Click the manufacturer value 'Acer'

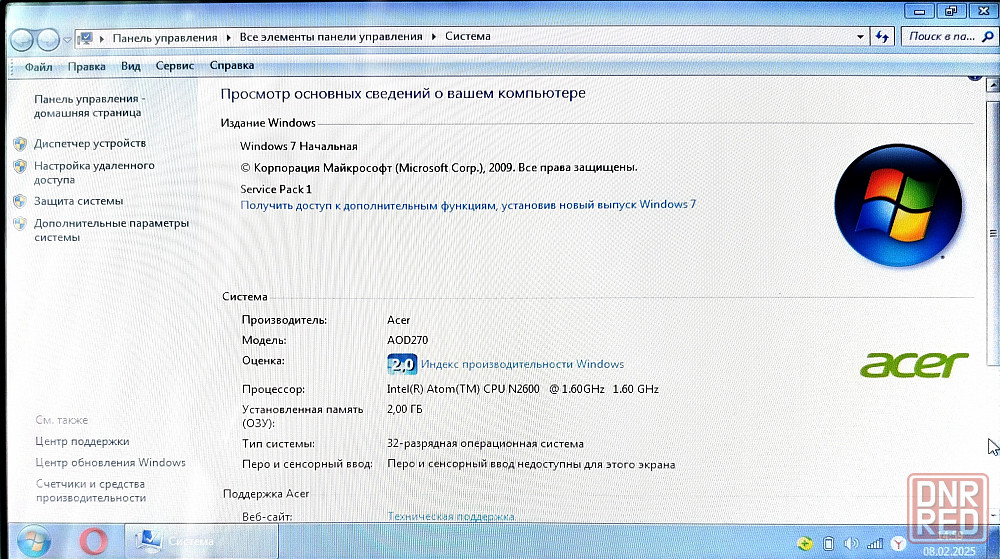pyautogui.click(x=399, y=320)
